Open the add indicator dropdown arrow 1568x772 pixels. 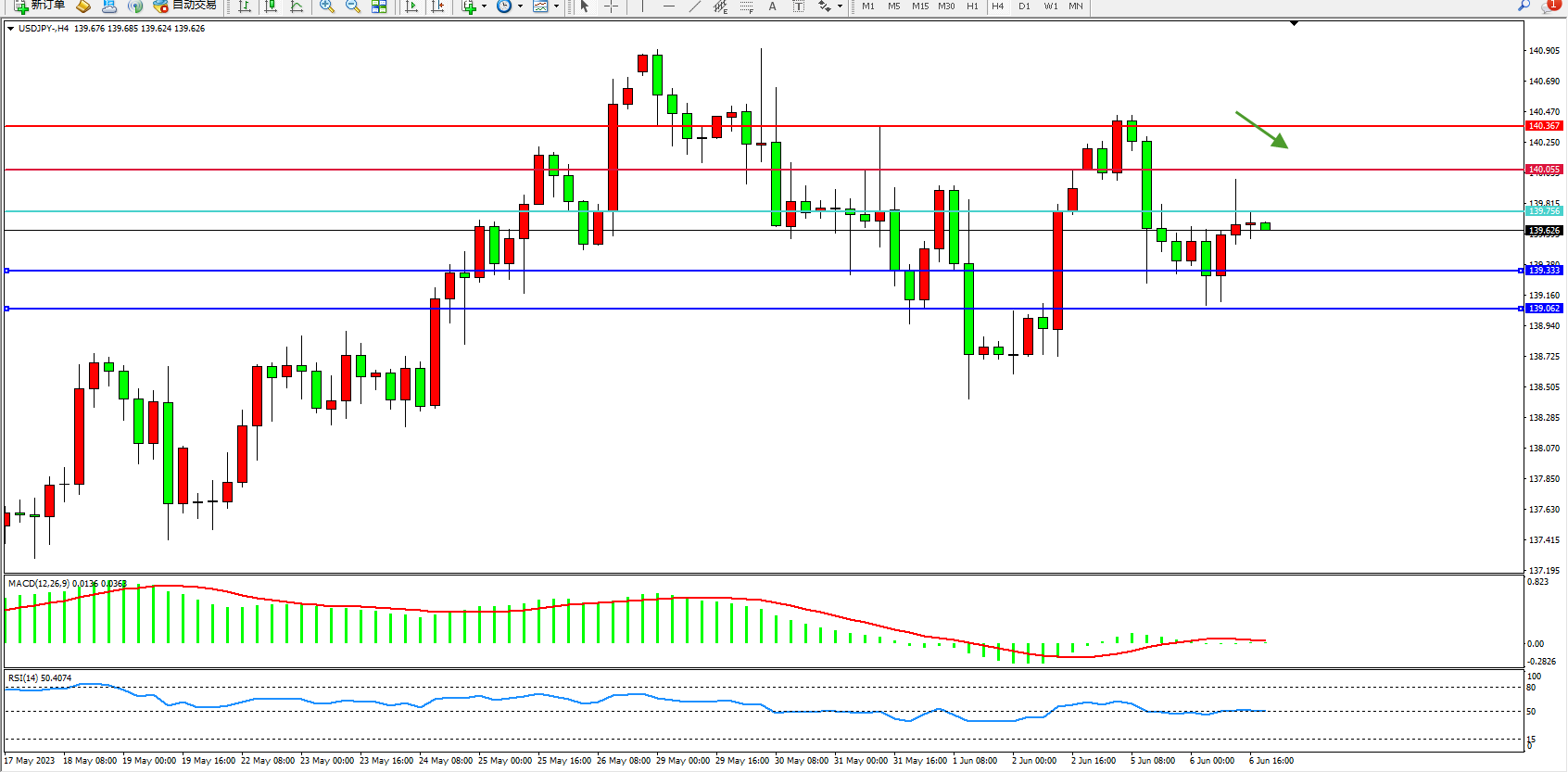click(x=484, y=6)
